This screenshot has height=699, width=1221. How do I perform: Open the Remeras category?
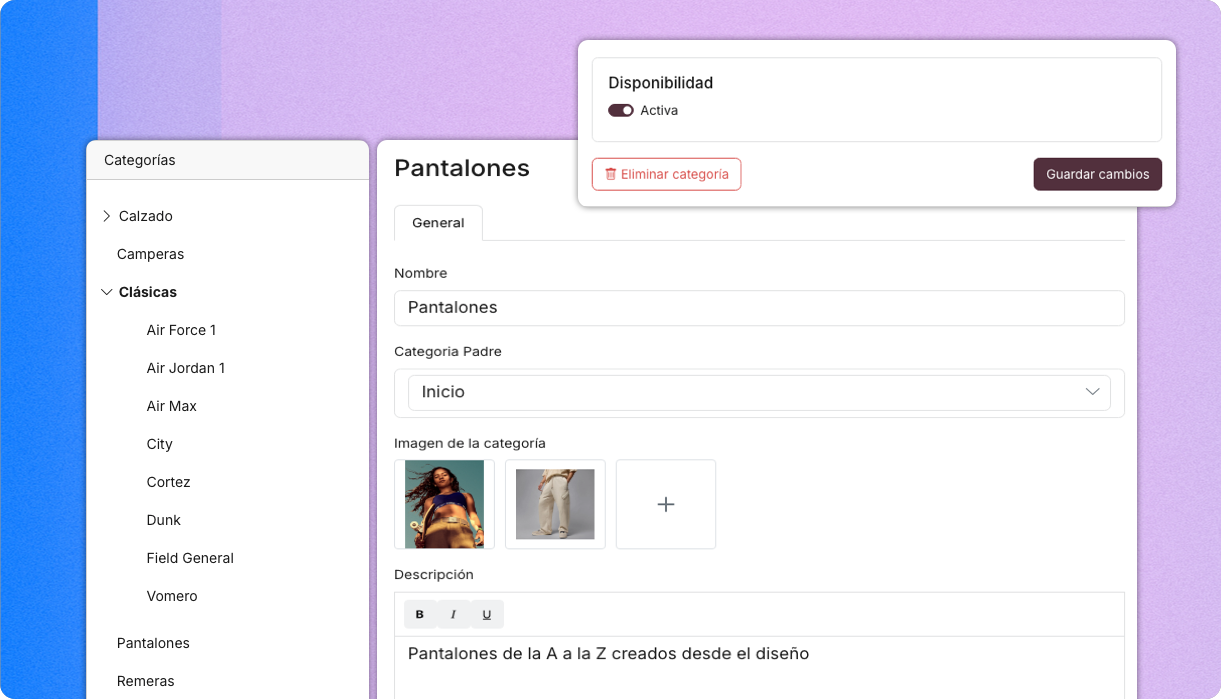(x=145, y=681)
